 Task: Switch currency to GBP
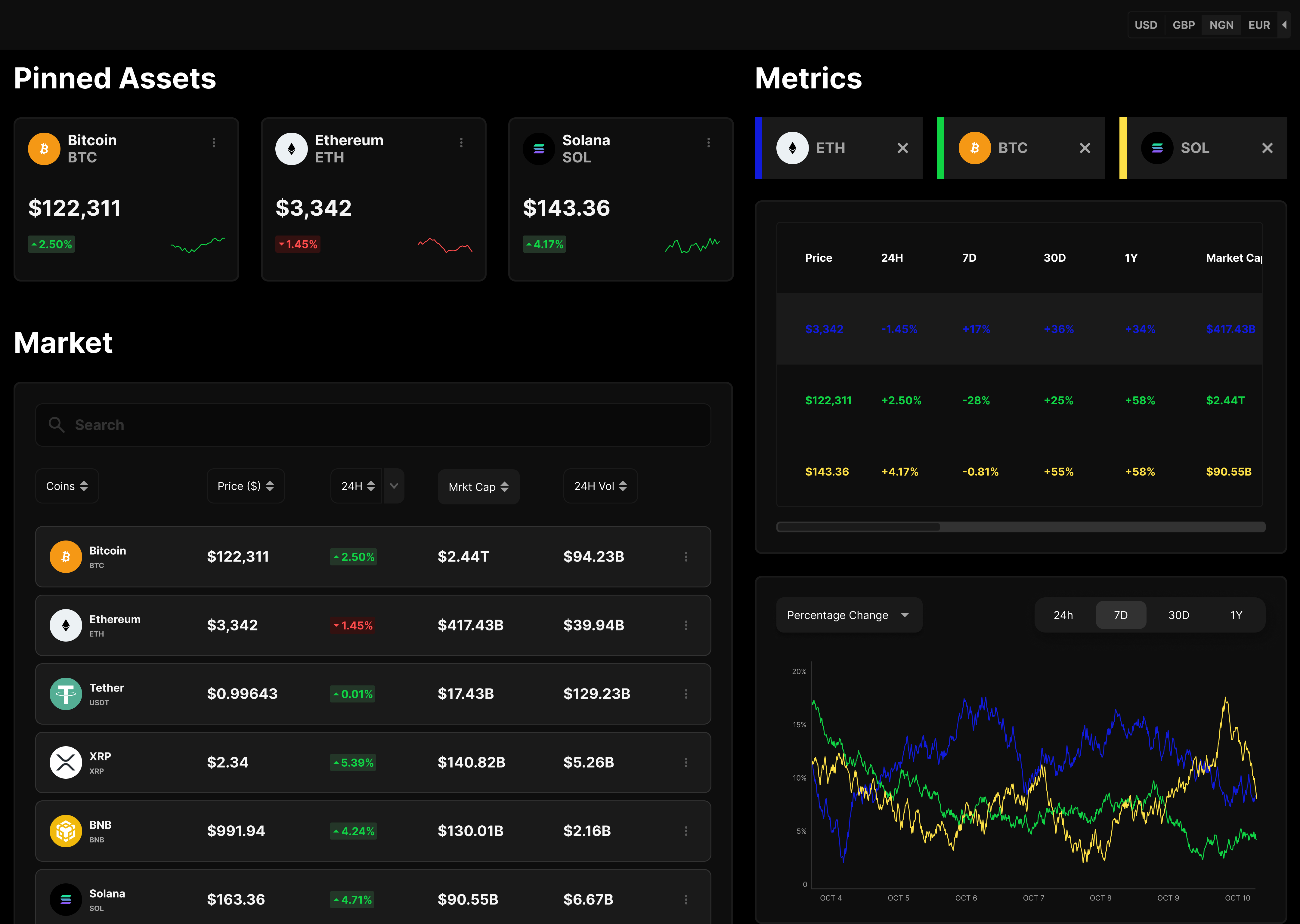click(1183, 25)
